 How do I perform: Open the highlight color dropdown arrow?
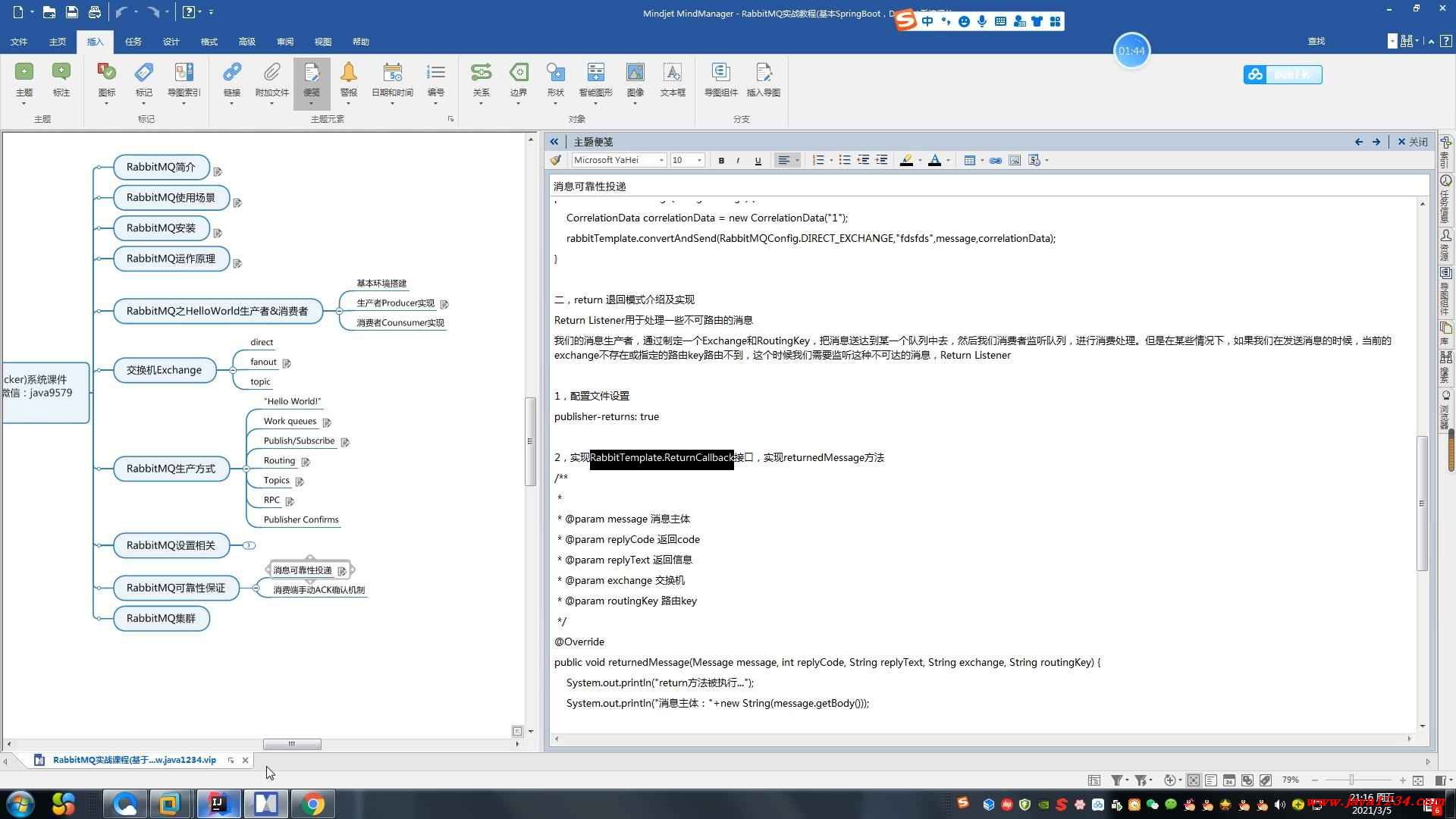pos(920,160)
